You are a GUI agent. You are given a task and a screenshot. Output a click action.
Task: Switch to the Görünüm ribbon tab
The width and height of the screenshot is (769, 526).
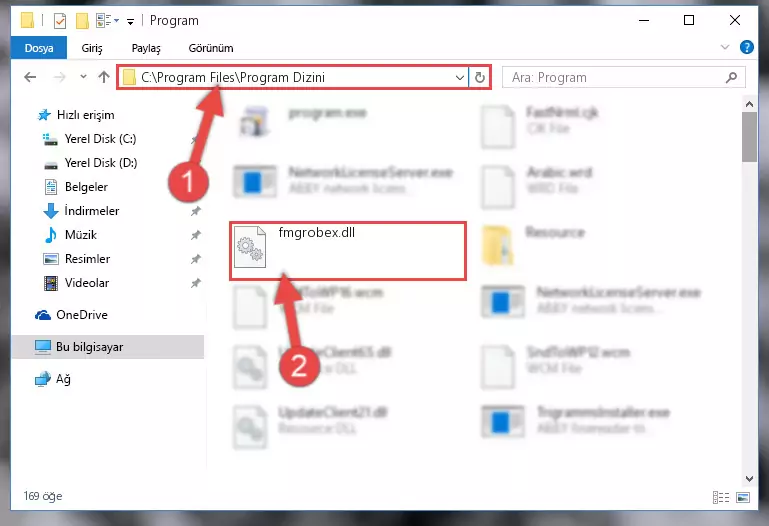point(211,48)
